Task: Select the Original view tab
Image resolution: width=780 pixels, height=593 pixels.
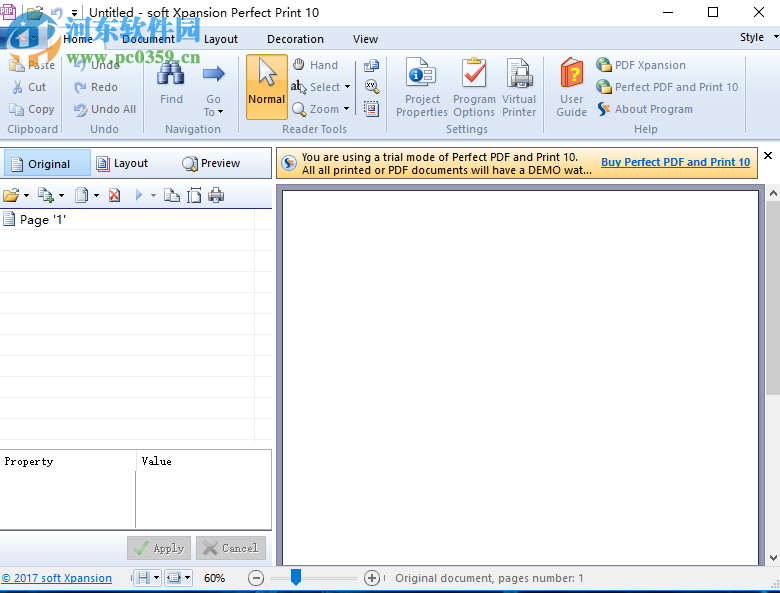Action: pyautogui.click(x=47, y=163)
